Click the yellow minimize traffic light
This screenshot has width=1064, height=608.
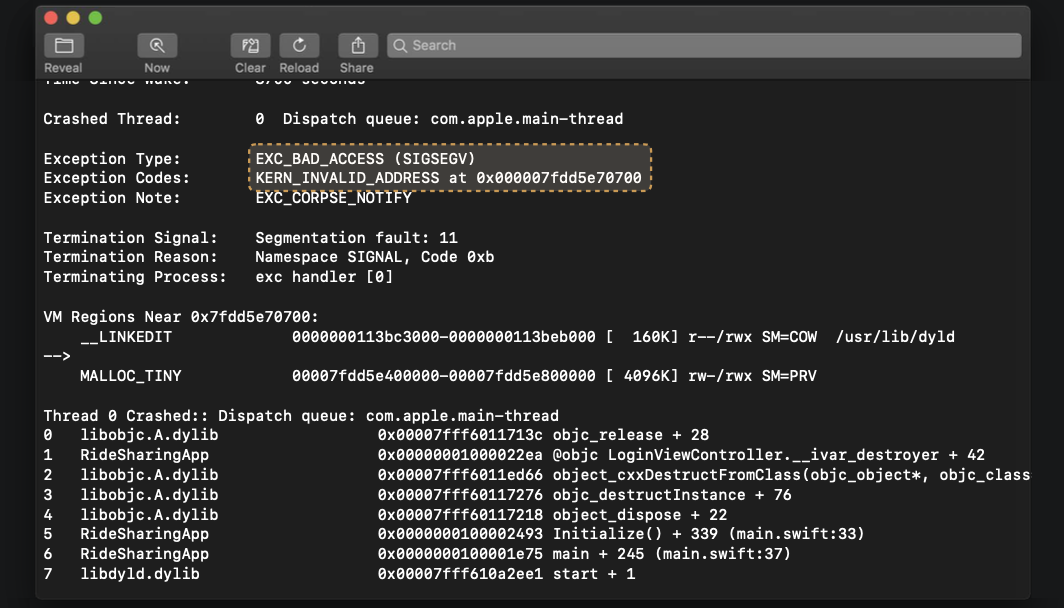(73, 18)
